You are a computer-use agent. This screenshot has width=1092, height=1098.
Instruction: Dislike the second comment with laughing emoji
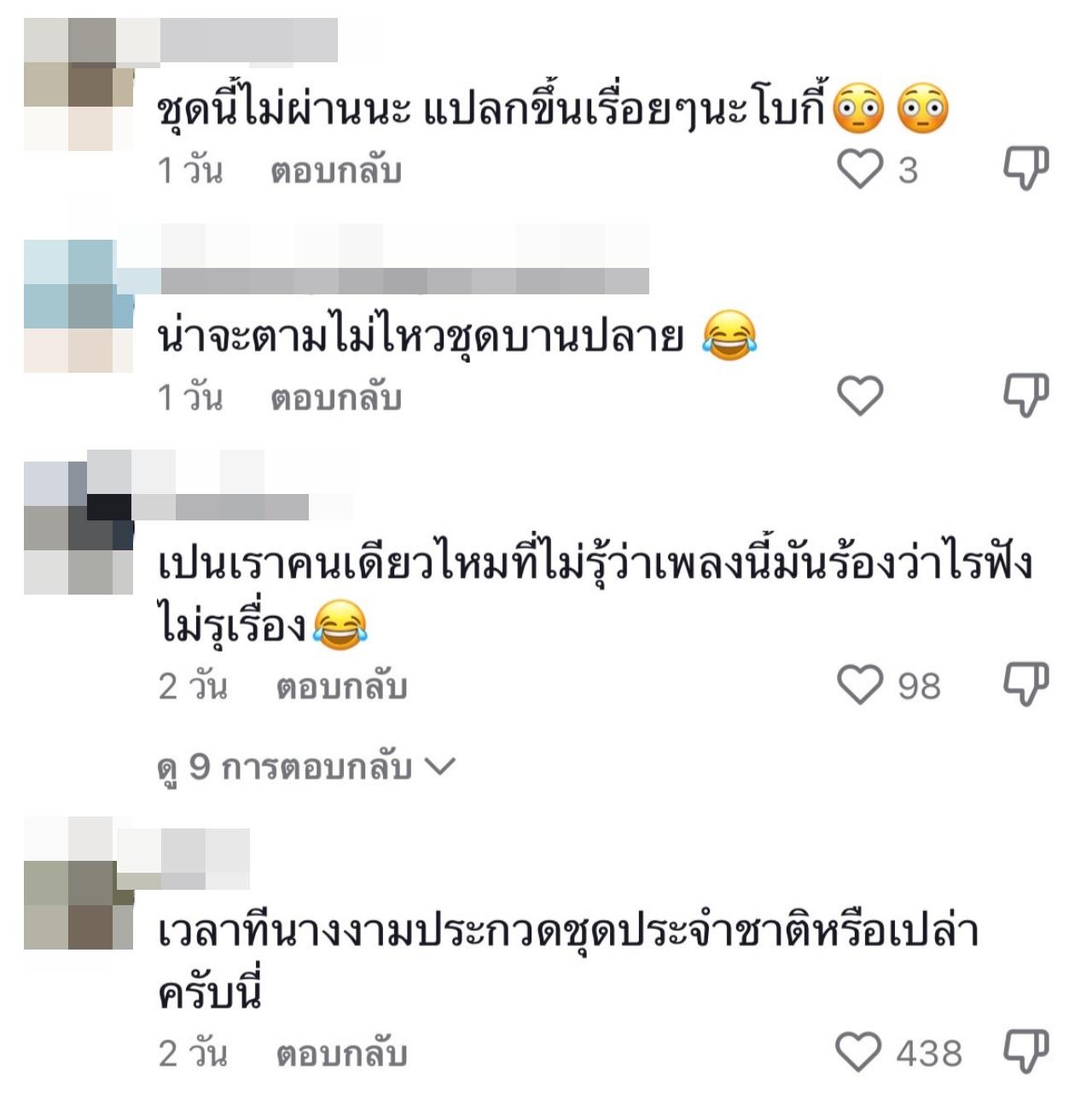[1025, 395]
